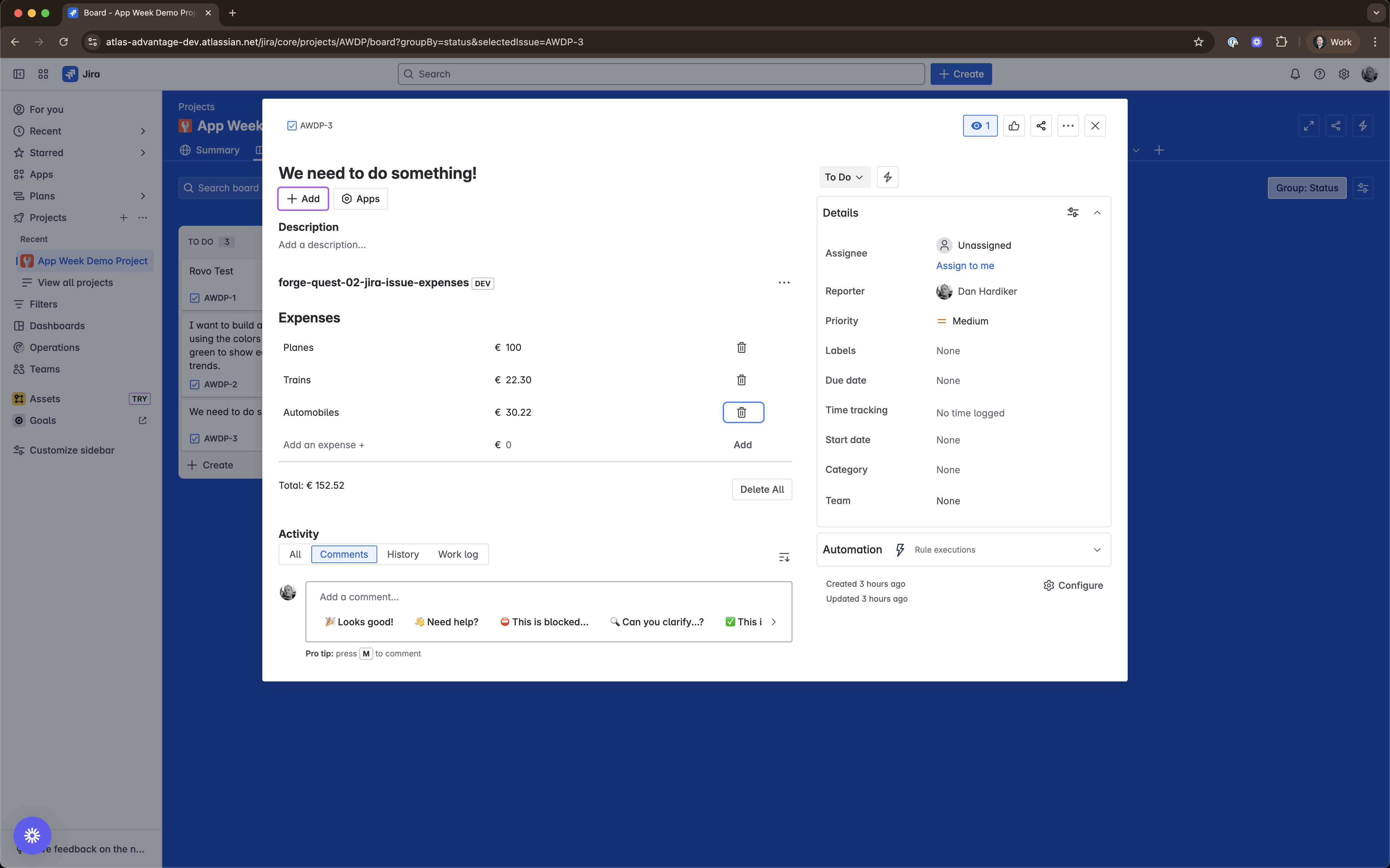Open the issue actions ellipsis menu
This screenshot has width=1390, height=868.
[x=1068, y=126]
